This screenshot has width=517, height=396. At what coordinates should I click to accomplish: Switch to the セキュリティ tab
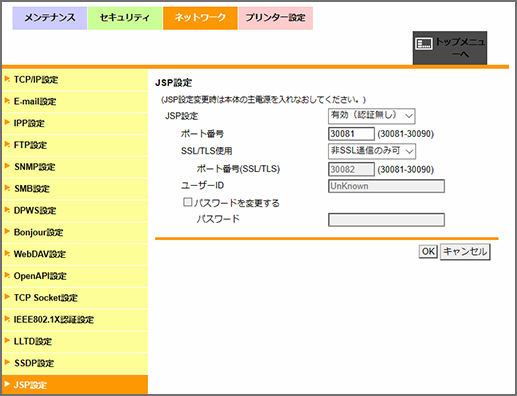pos(125,18)
